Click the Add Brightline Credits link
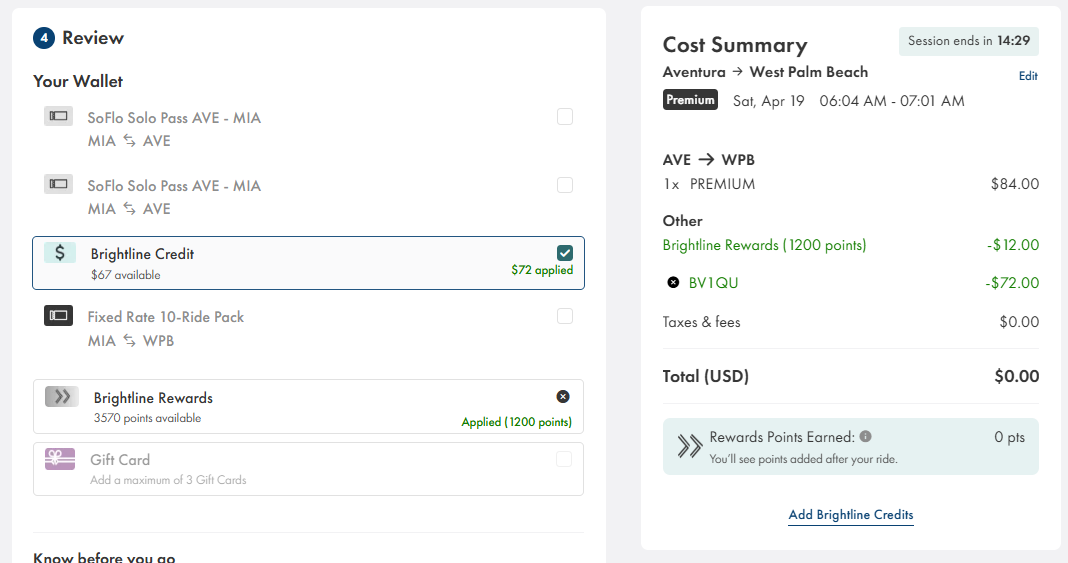 tap(850, 515)
